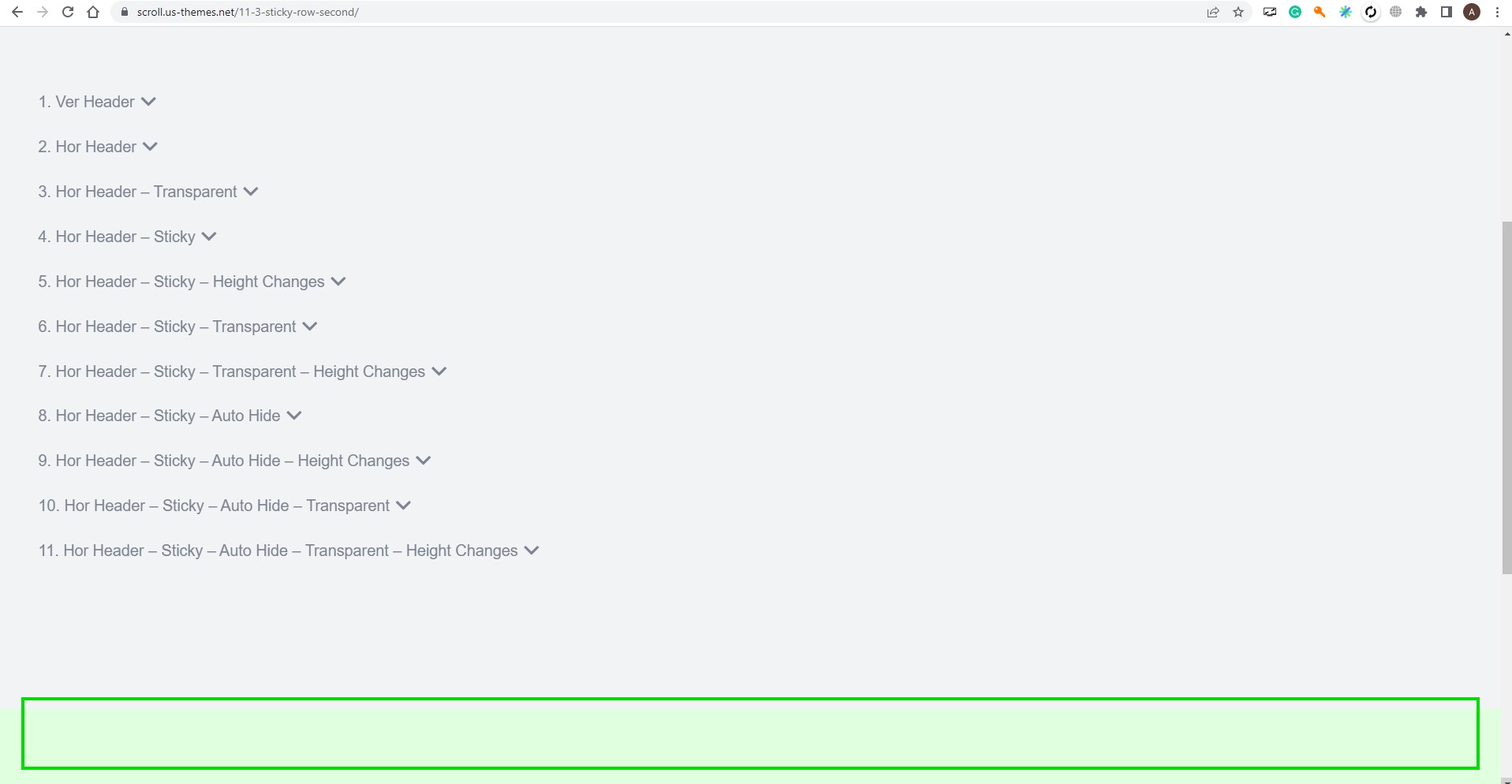Open the orange key extension
The image size is (1512, 784).
pos(1320,12)
